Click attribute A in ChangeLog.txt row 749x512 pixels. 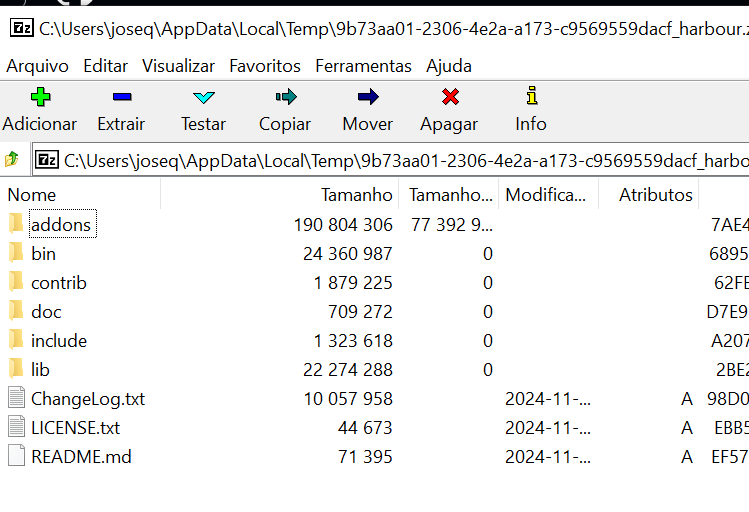687,399
